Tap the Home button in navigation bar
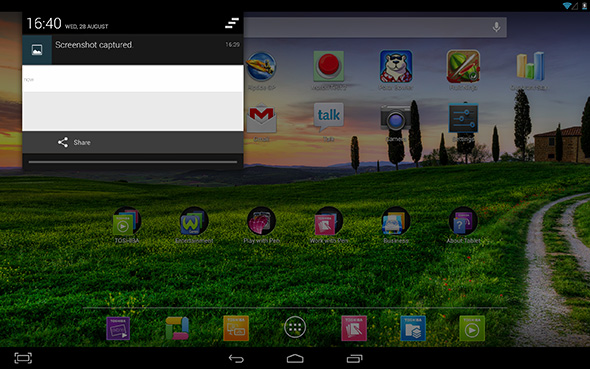 (x=295, y=358)
